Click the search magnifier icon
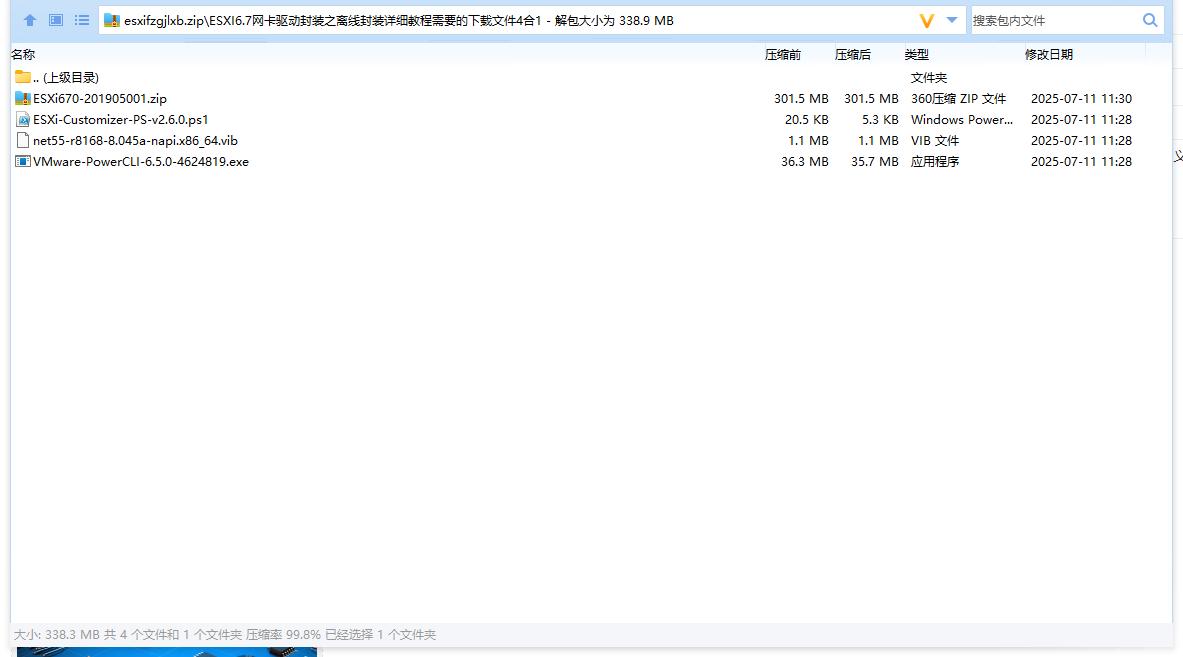The width and height of the screenshot is (1183, 657). [1150, 19]
